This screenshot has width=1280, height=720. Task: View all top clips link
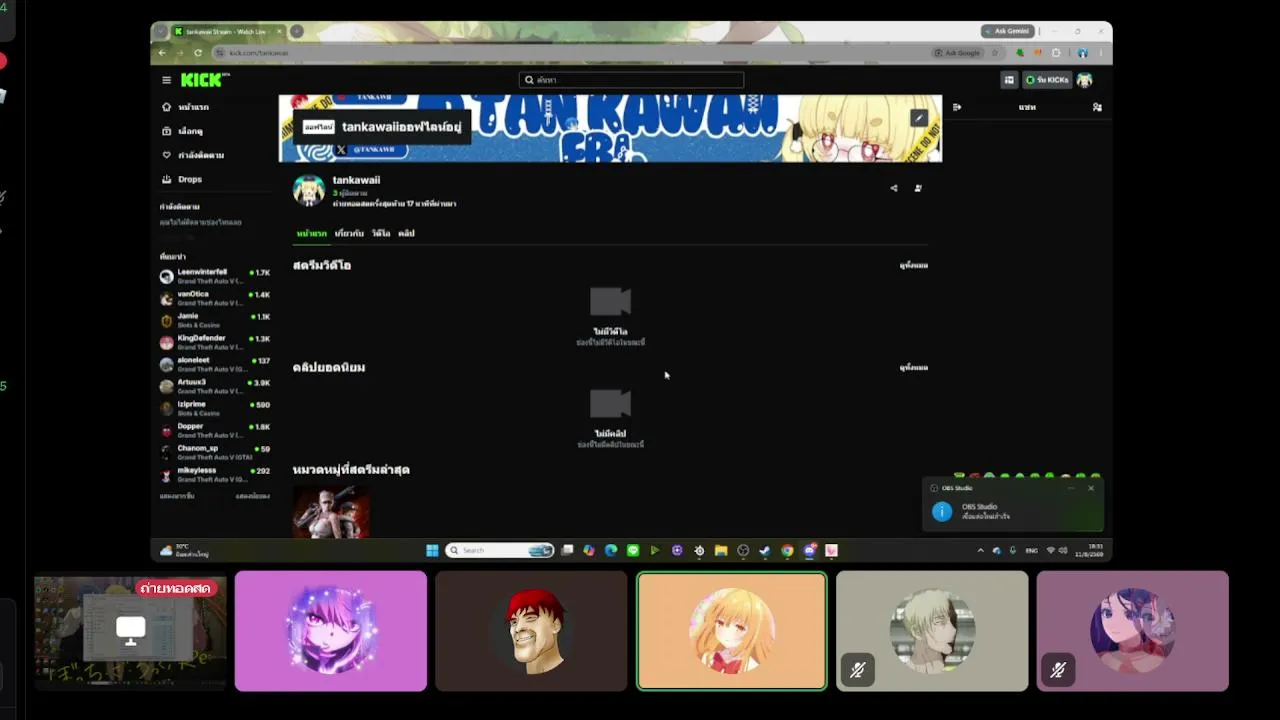(x=913, y=368)
